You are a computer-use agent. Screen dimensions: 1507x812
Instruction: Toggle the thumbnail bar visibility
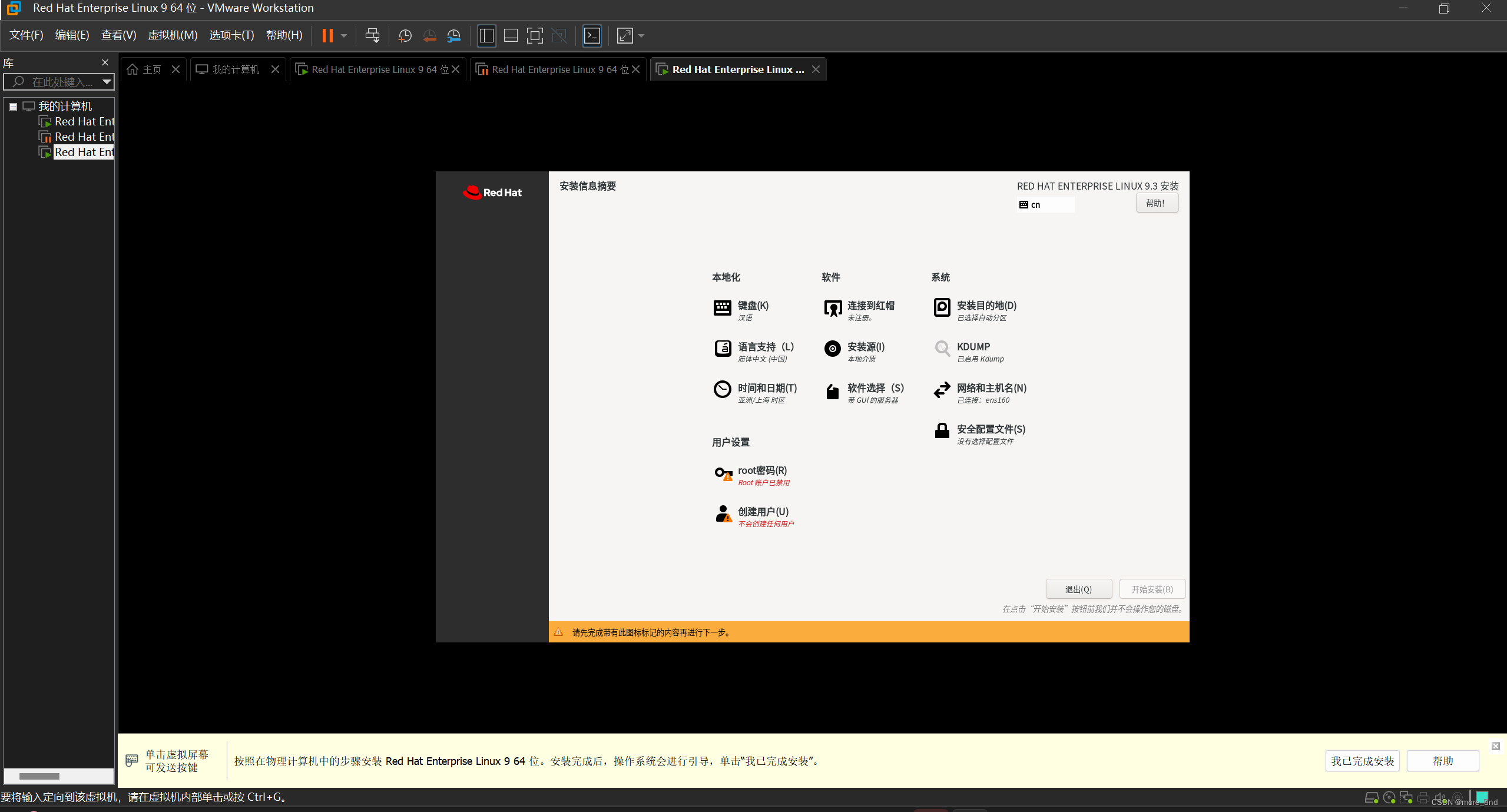tap(510, 35)
